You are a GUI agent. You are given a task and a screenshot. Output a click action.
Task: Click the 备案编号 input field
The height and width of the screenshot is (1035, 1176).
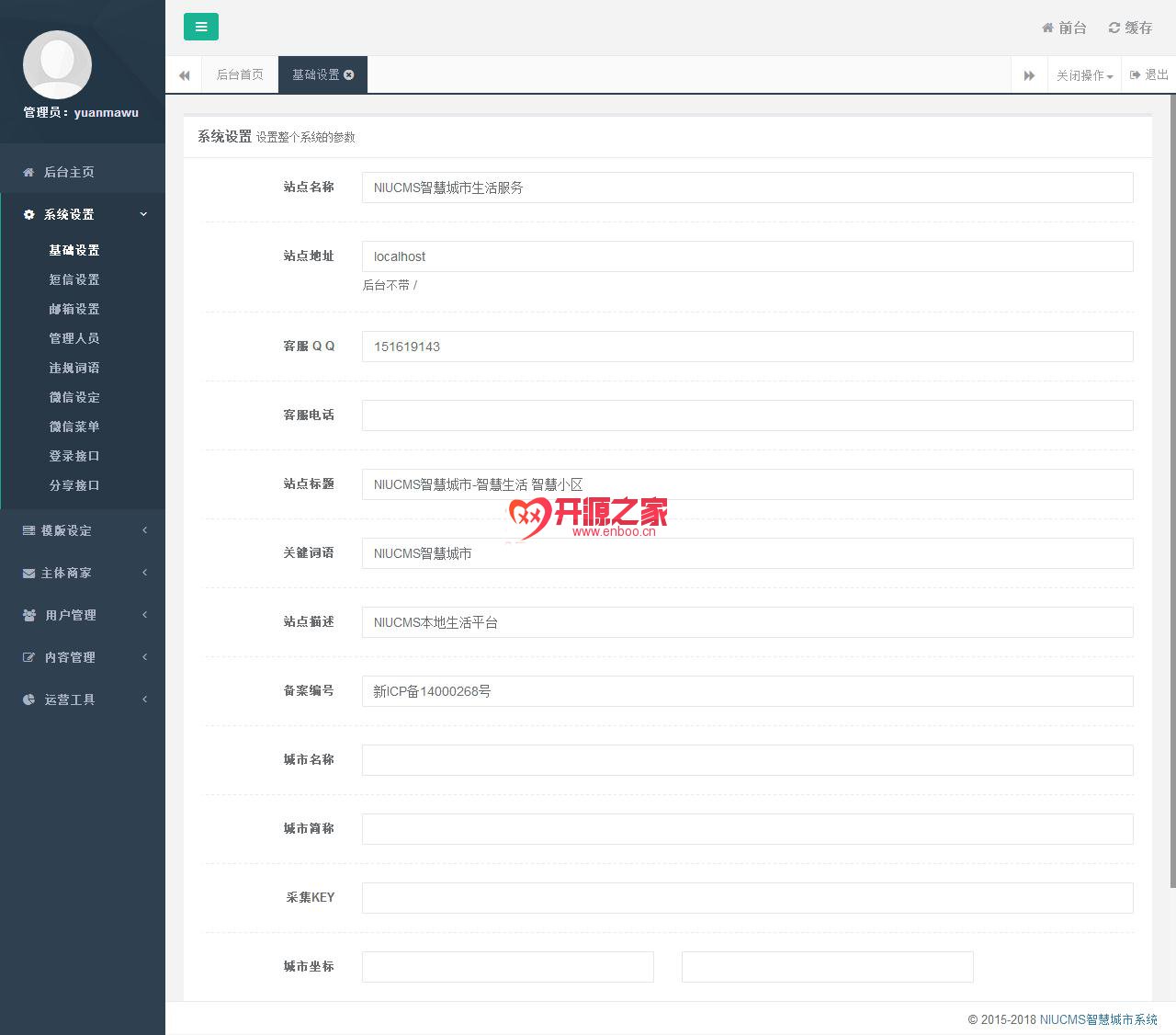pos(747,691)
